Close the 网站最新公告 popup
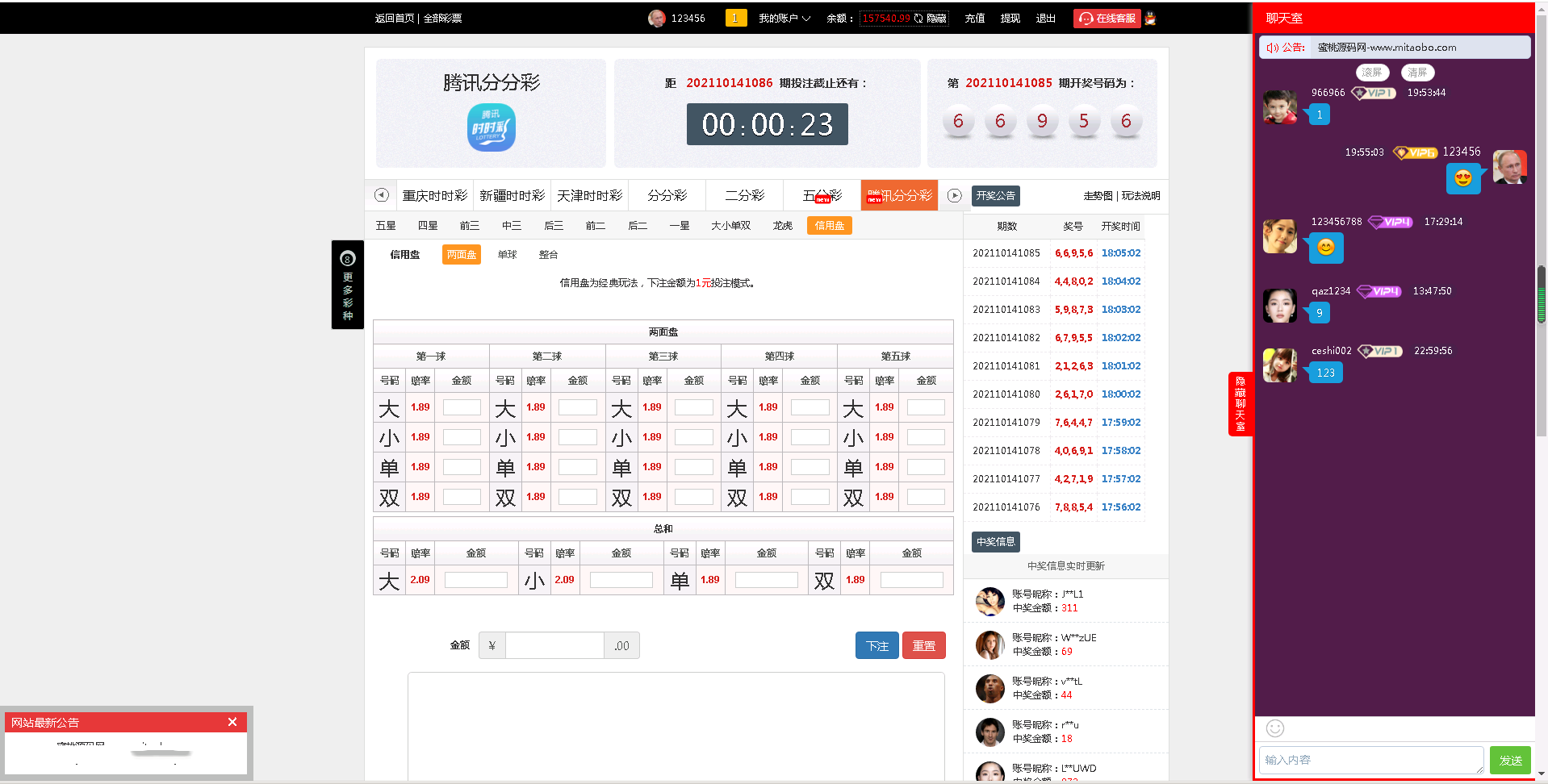 click(x=232, y=722)
